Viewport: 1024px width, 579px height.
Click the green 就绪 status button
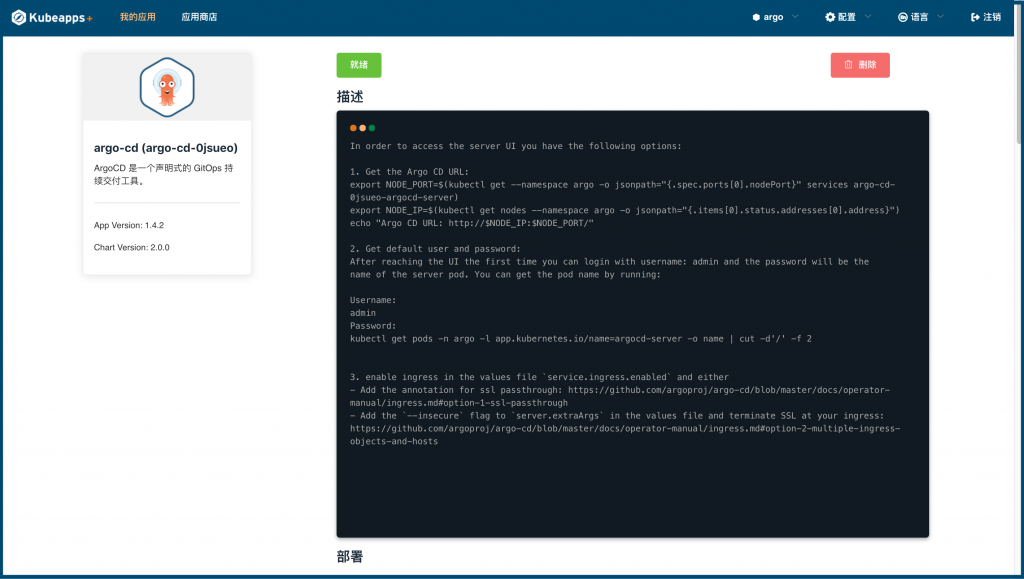click(359, 65)
